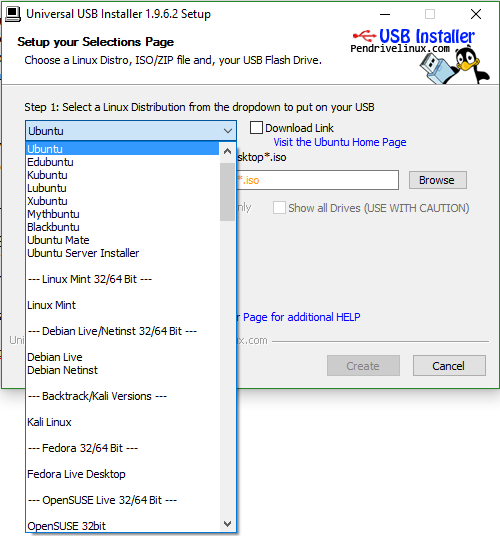Click the Cancel button
Image resolution: width=500 pixels, height=536 pixels.
click(x=449, y=366)
